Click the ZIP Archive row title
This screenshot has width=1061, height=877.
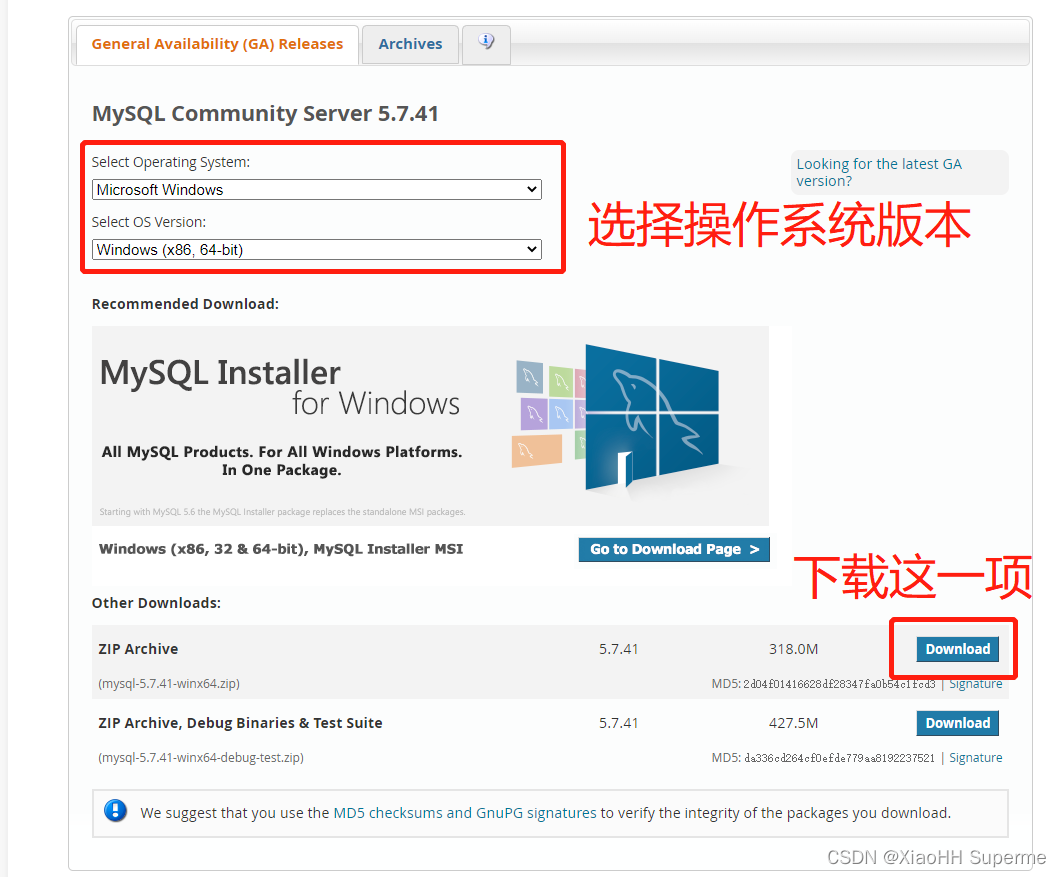point(138,649)
